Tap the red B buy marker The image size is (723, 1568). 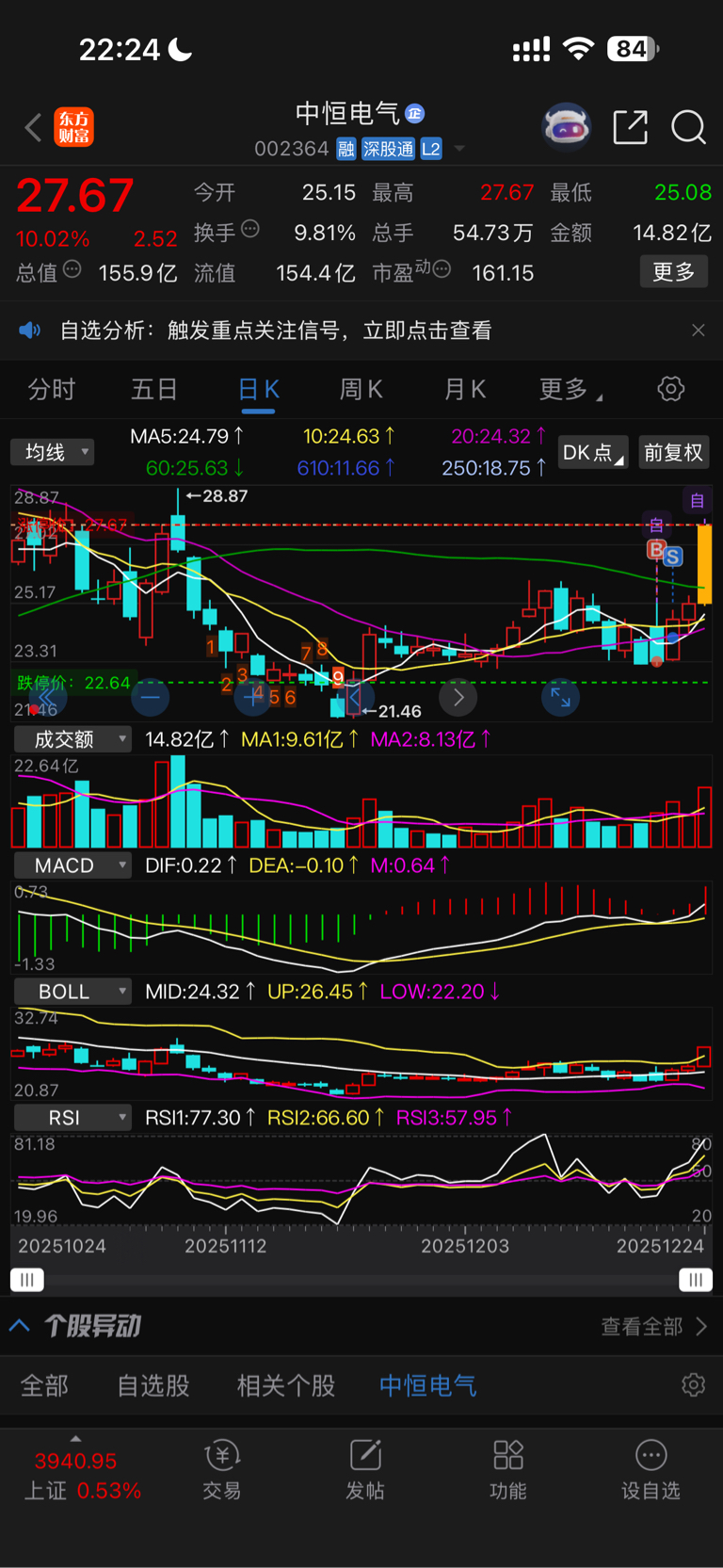656,549
